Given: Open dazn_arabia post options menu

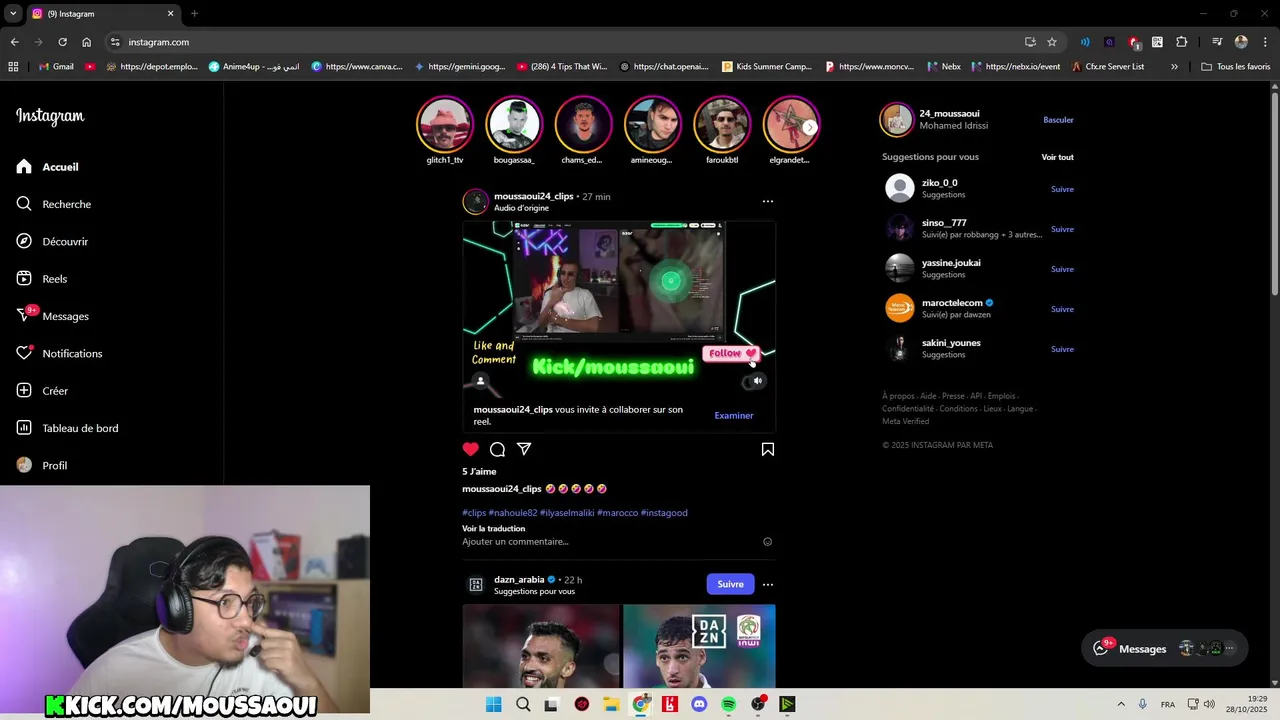Looking at the screenshot, I should 768,584.
